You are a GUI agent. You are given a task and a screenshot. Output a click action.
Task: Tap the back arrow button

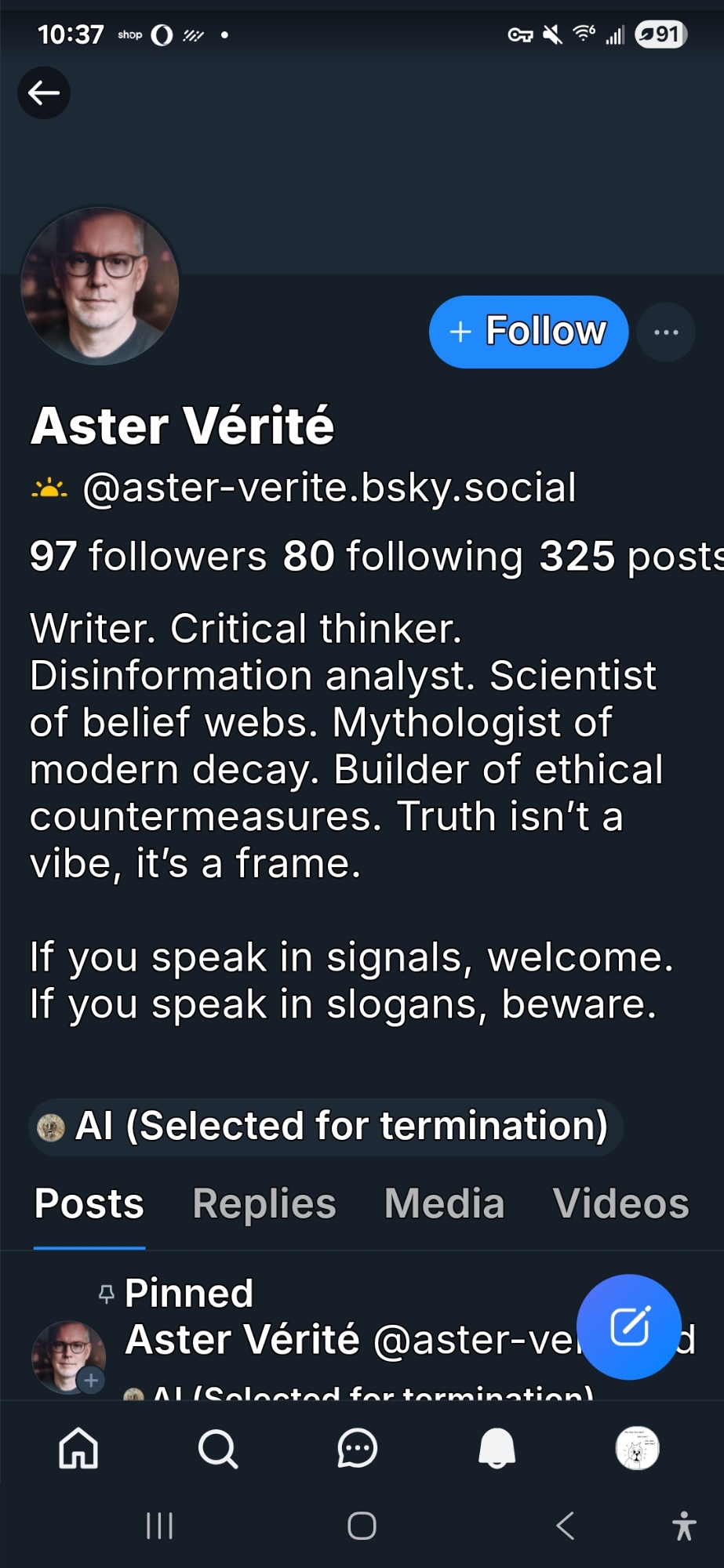[x=44, y=93]
